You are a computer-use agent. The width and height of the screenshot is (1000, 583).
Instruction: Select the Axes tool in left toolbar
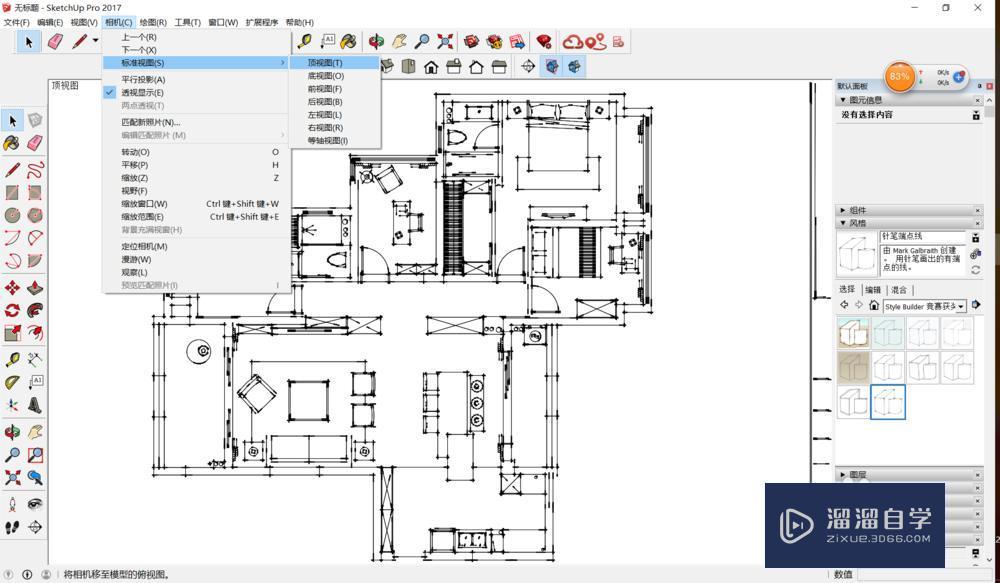12,406
